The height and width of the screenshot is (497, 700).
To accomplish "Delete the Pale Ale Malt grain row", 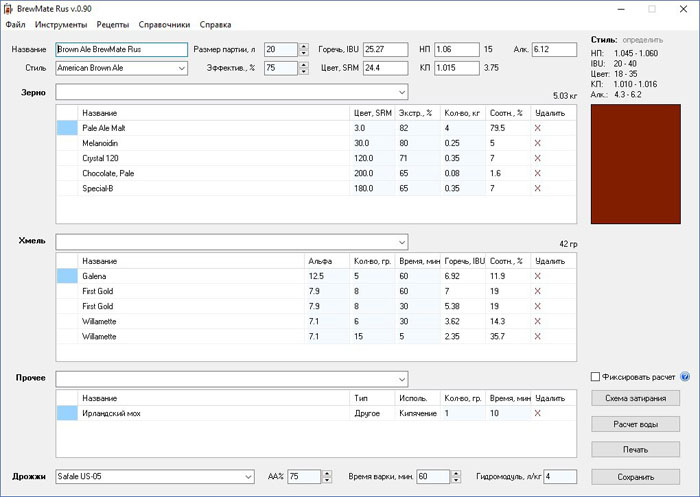I will click(538, 128).
